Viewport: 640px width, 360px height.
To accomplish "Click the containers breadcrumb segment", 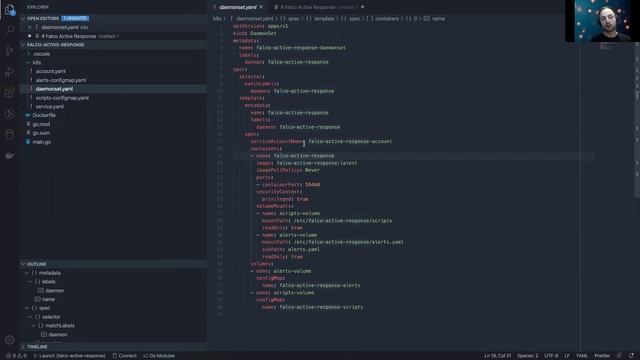I will click(386, 18).
